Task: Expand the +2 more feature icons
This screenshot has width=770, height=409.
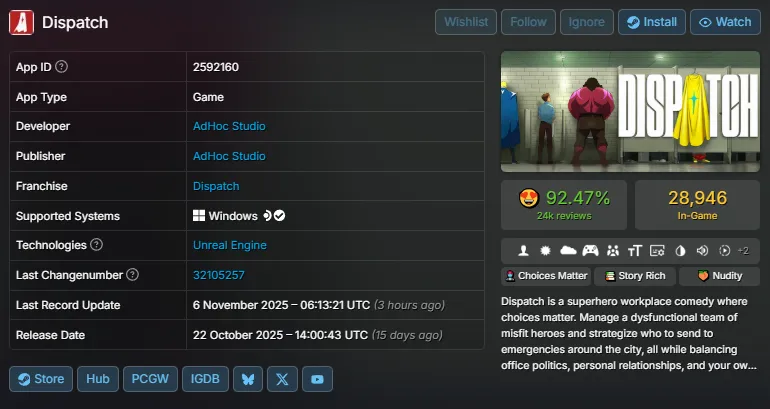Action: pos(743,251)
